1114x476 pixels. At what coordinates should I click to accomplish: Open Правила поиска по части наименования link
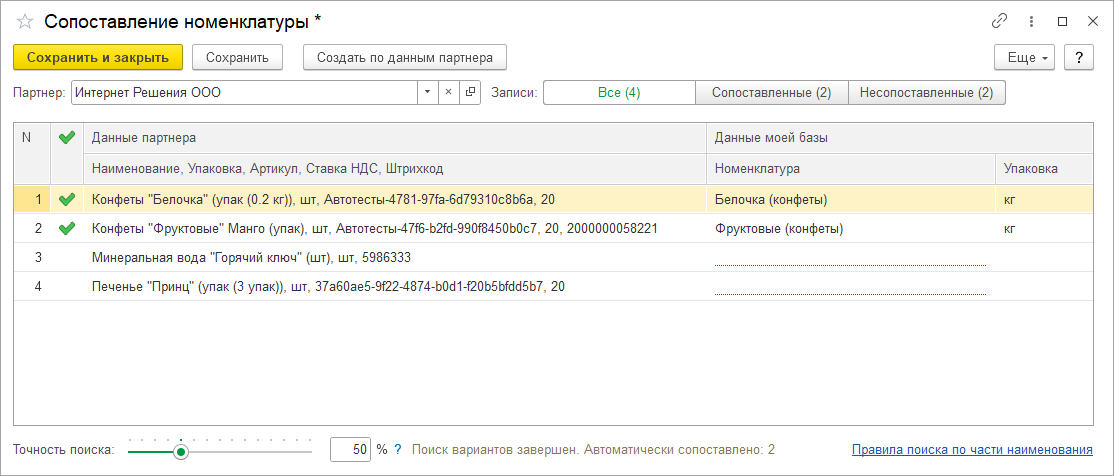point(972,449)
